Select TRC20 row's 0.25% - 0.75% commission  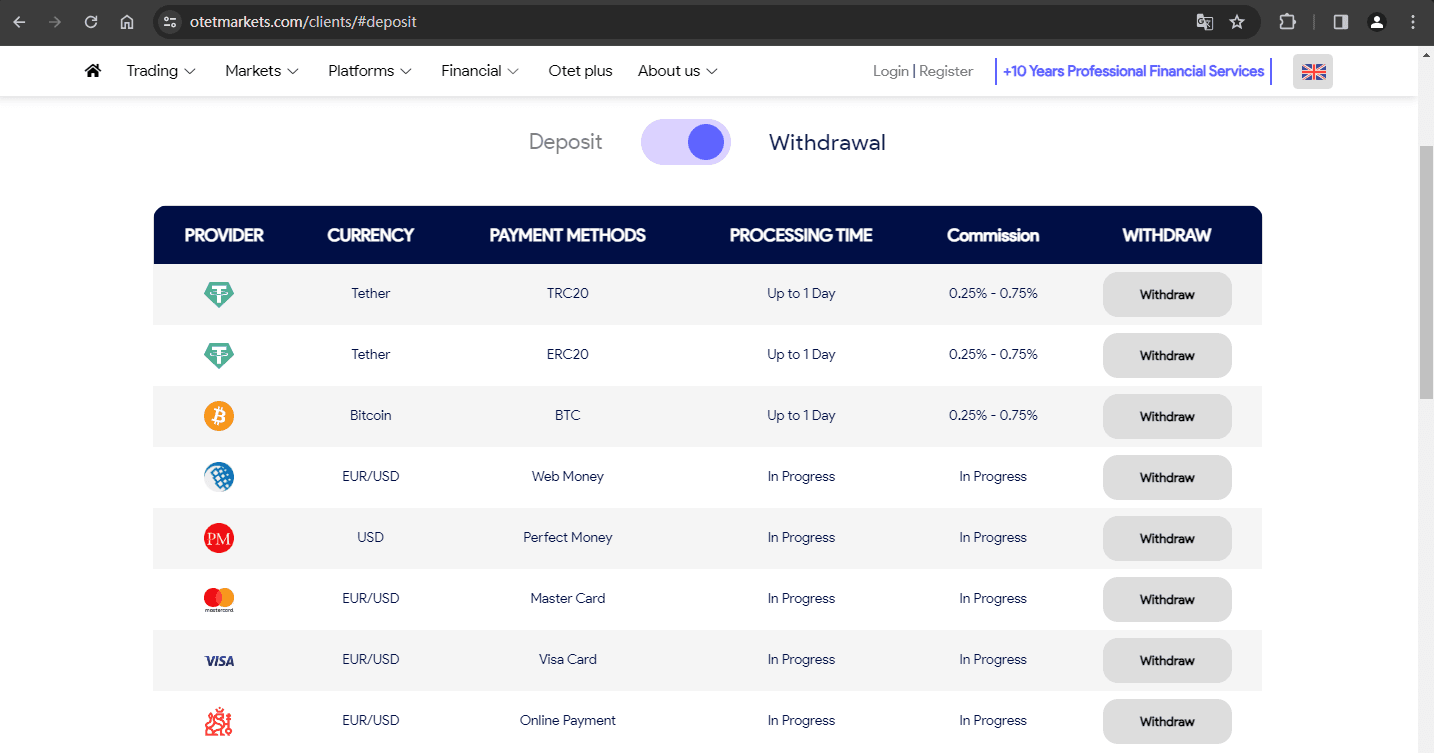point(993,294)
